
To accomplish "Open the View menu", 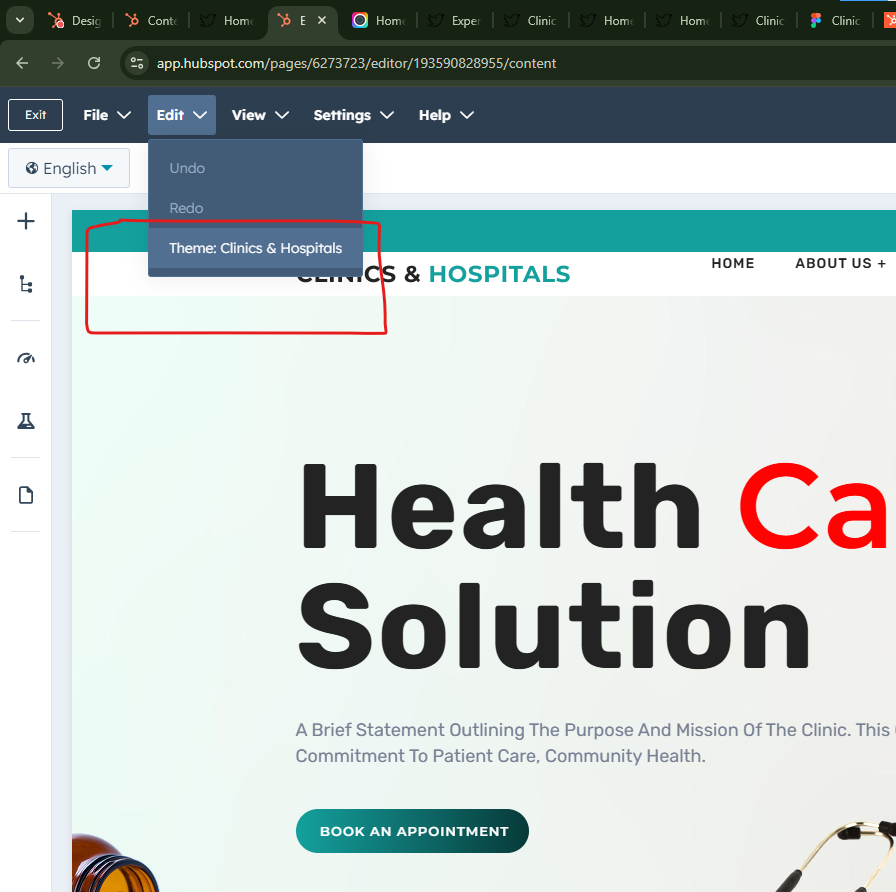I will tap(260, 115).
